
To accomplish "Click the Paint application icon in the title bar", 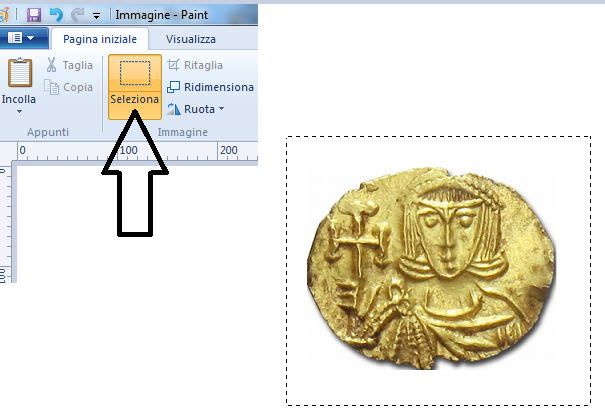I will 3,15.
